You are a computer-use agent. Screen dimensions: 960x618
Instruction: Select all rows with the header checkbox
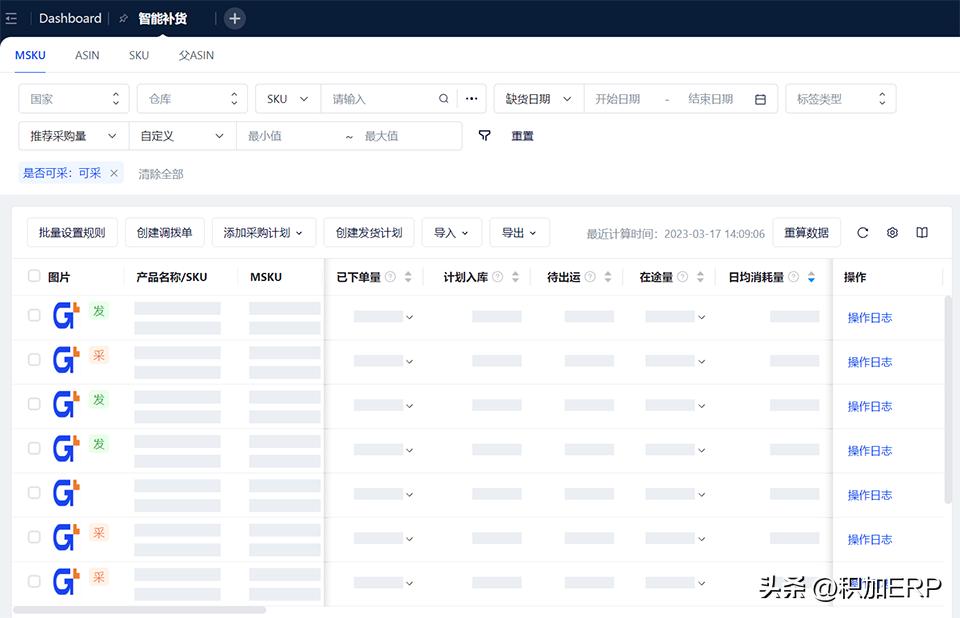tap(35, 277)
